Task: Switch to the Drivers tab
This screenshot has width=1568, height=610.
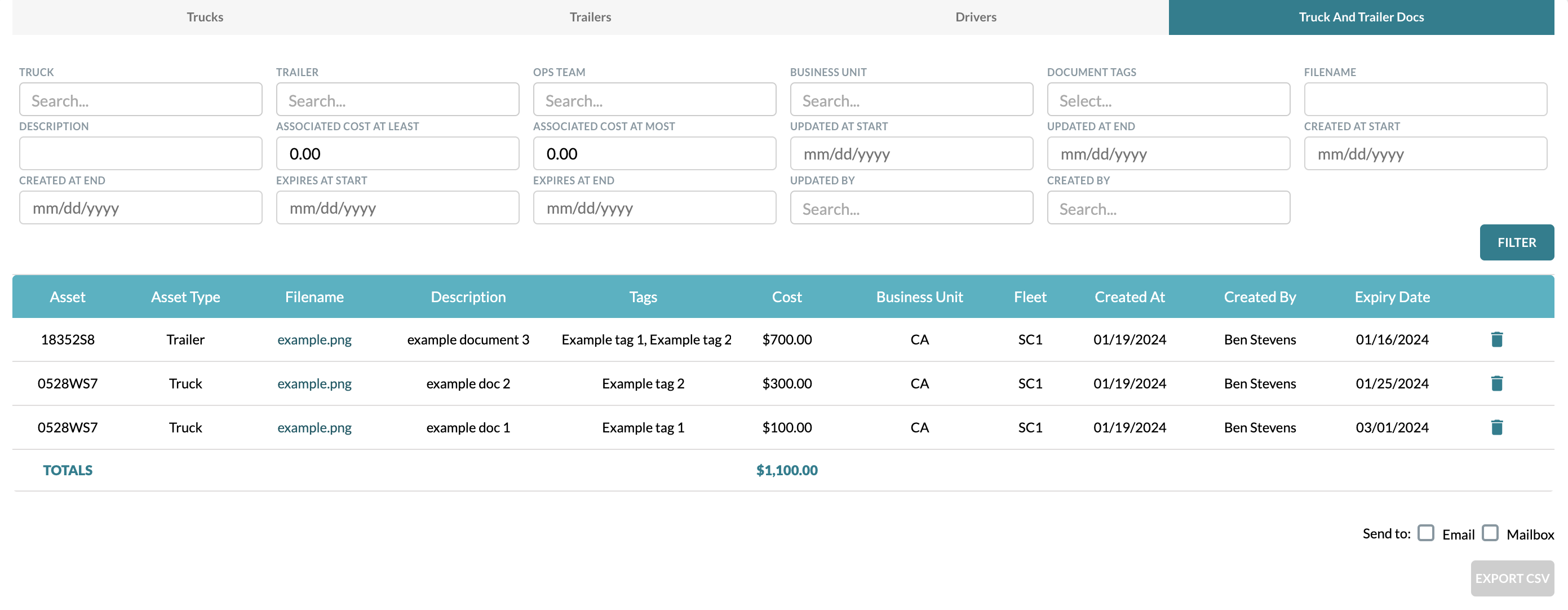Action: click(x=975, y=17)
